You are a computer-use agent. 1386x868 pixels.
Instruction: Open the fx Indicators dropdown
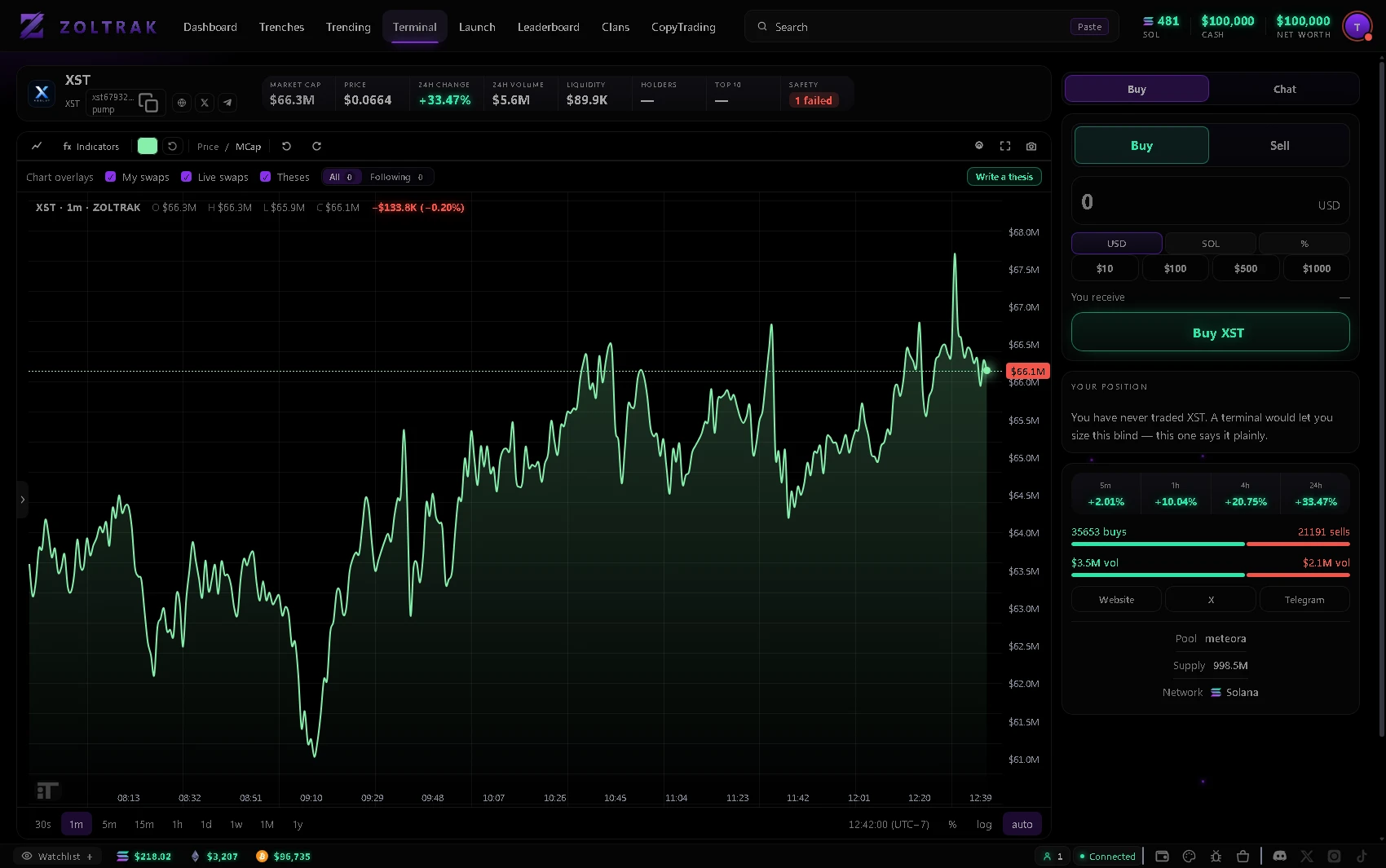point(90,146)
